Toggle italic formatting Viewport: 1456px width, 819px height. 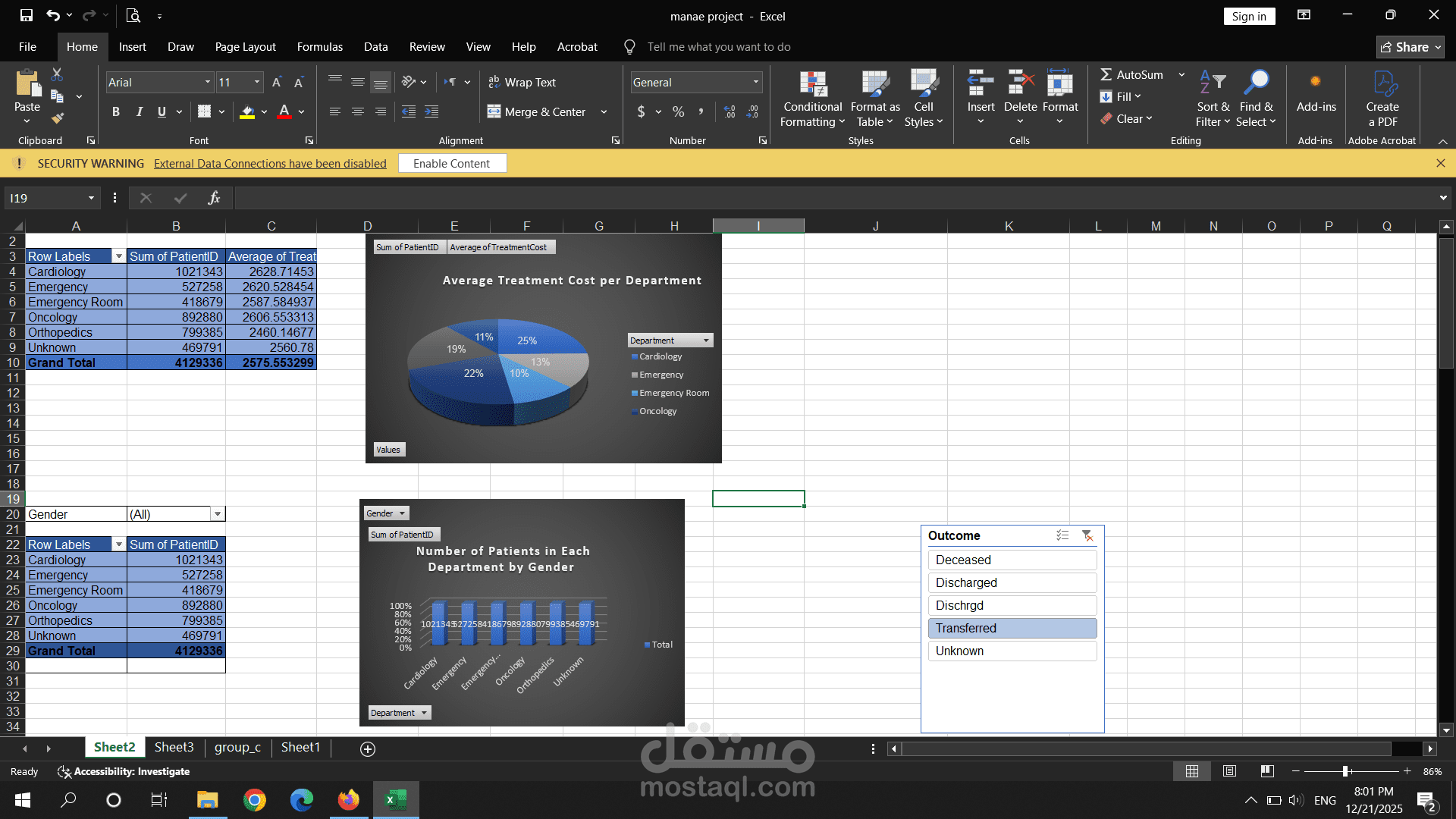(139, 111)
